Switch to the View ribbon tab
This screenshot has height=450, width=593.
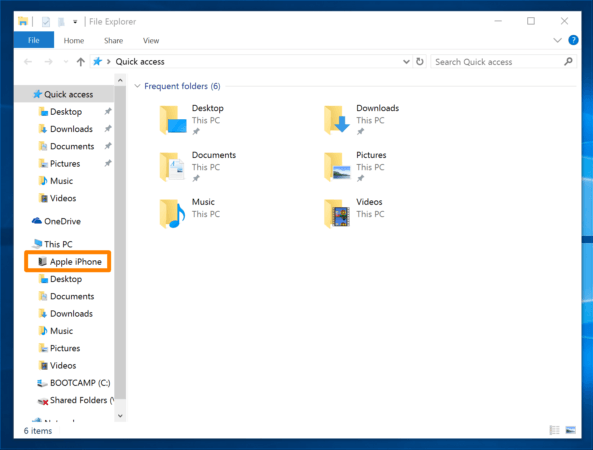(x=151, y=40)
